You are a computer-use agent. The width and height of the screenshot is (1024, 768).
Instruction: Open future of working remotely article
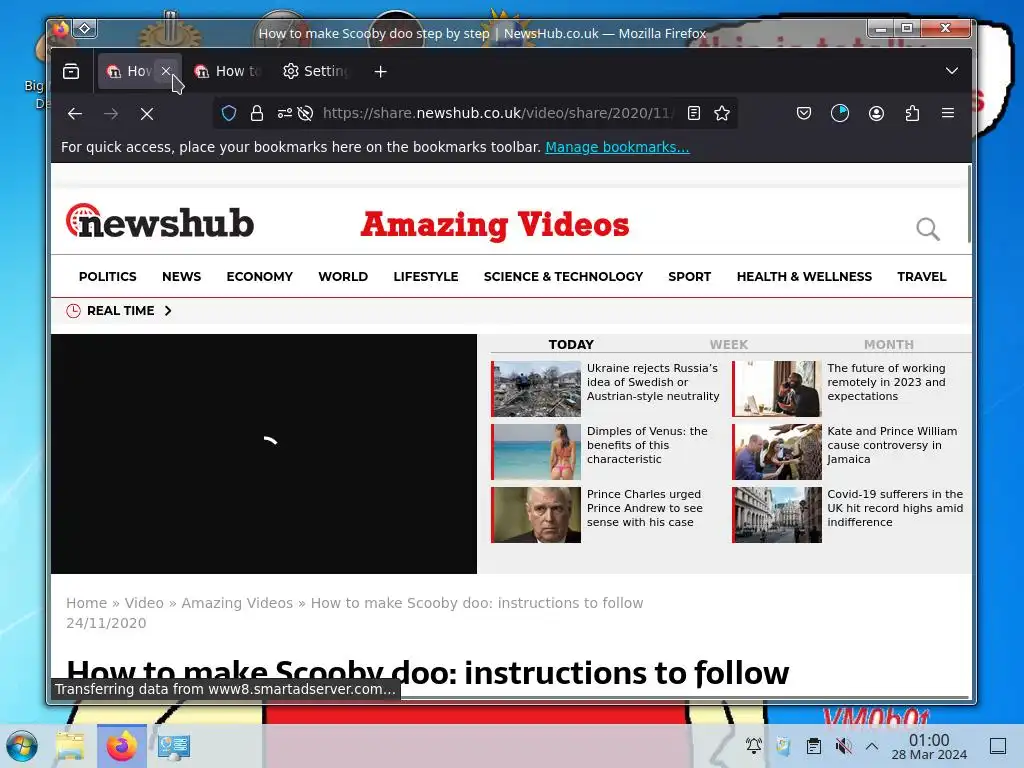pos(886,382)
